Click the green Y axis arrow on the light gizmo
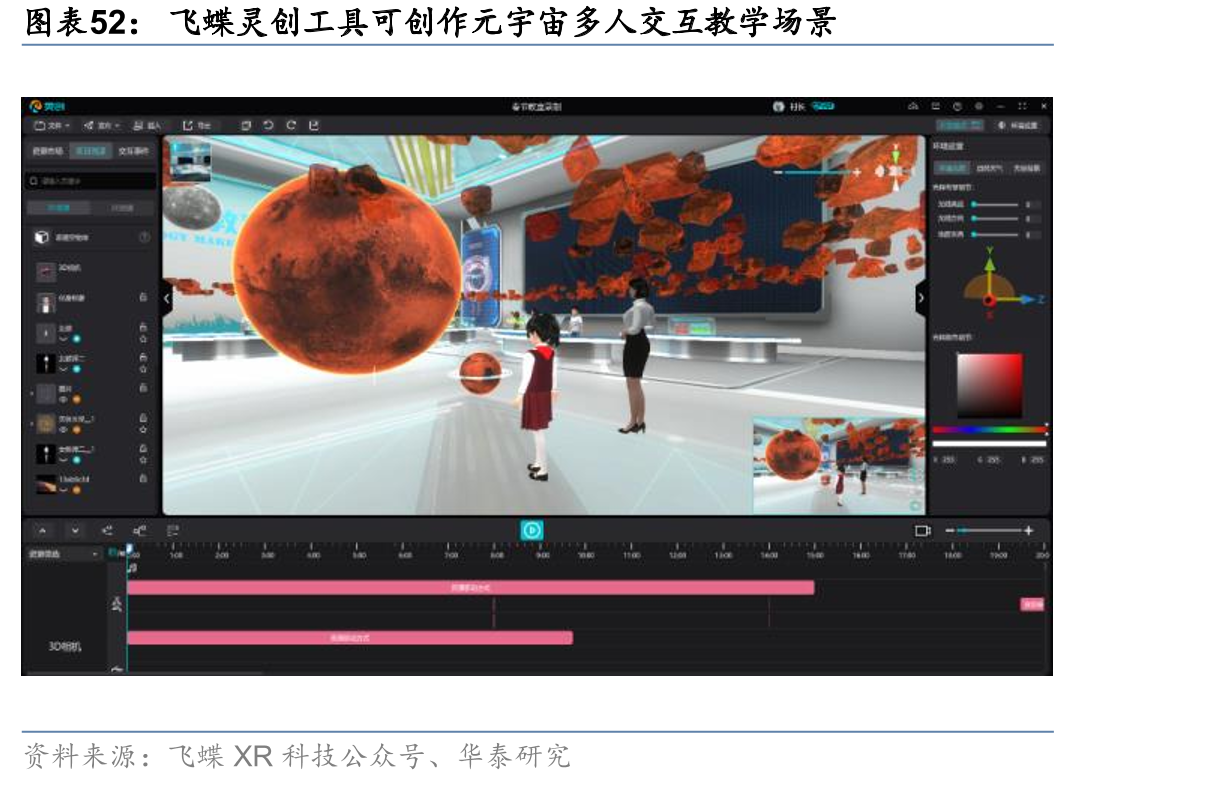The height and width of the screenshot is (786, 1206). pos(989,263)
